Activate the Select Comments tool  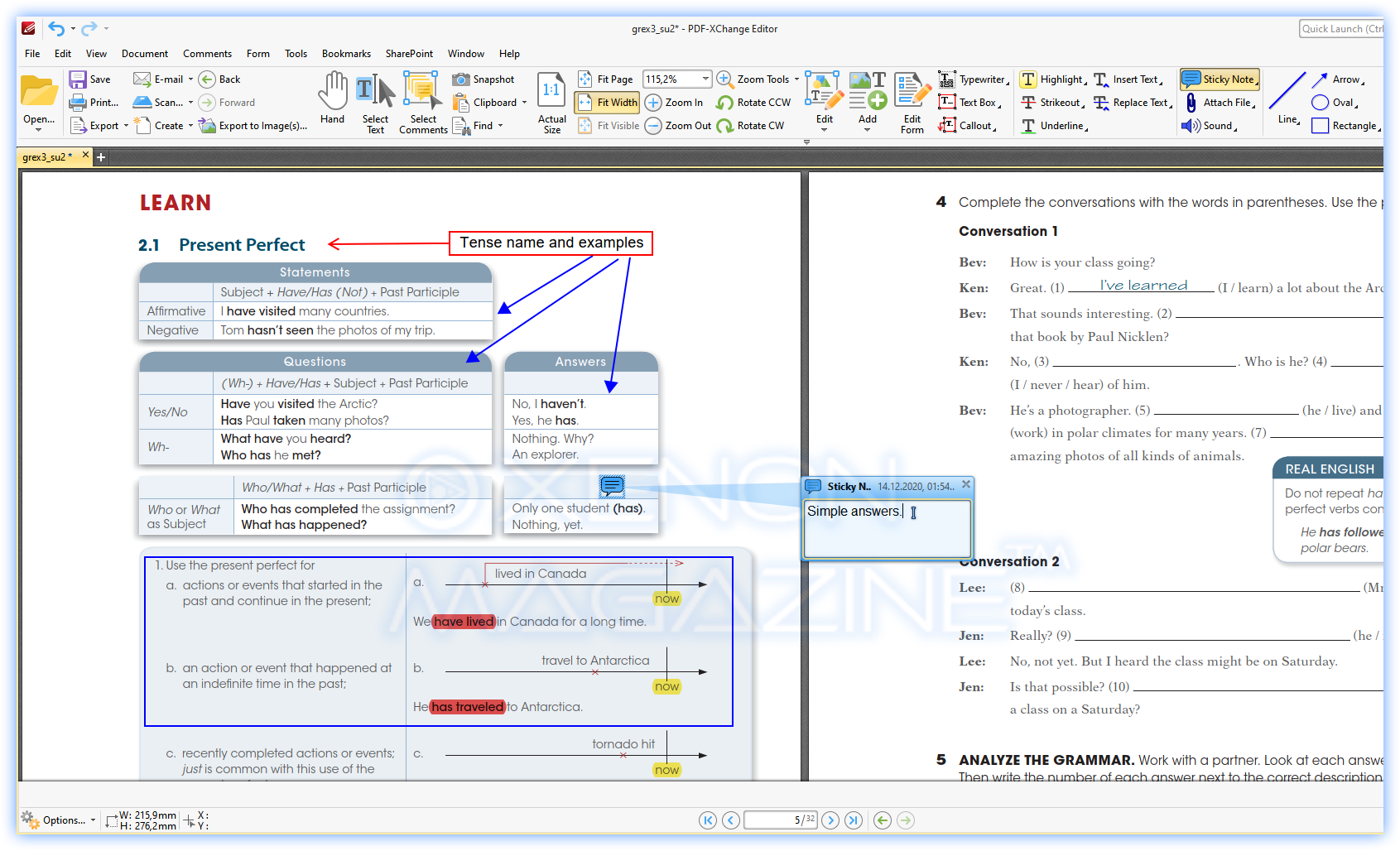pos(423,102)
